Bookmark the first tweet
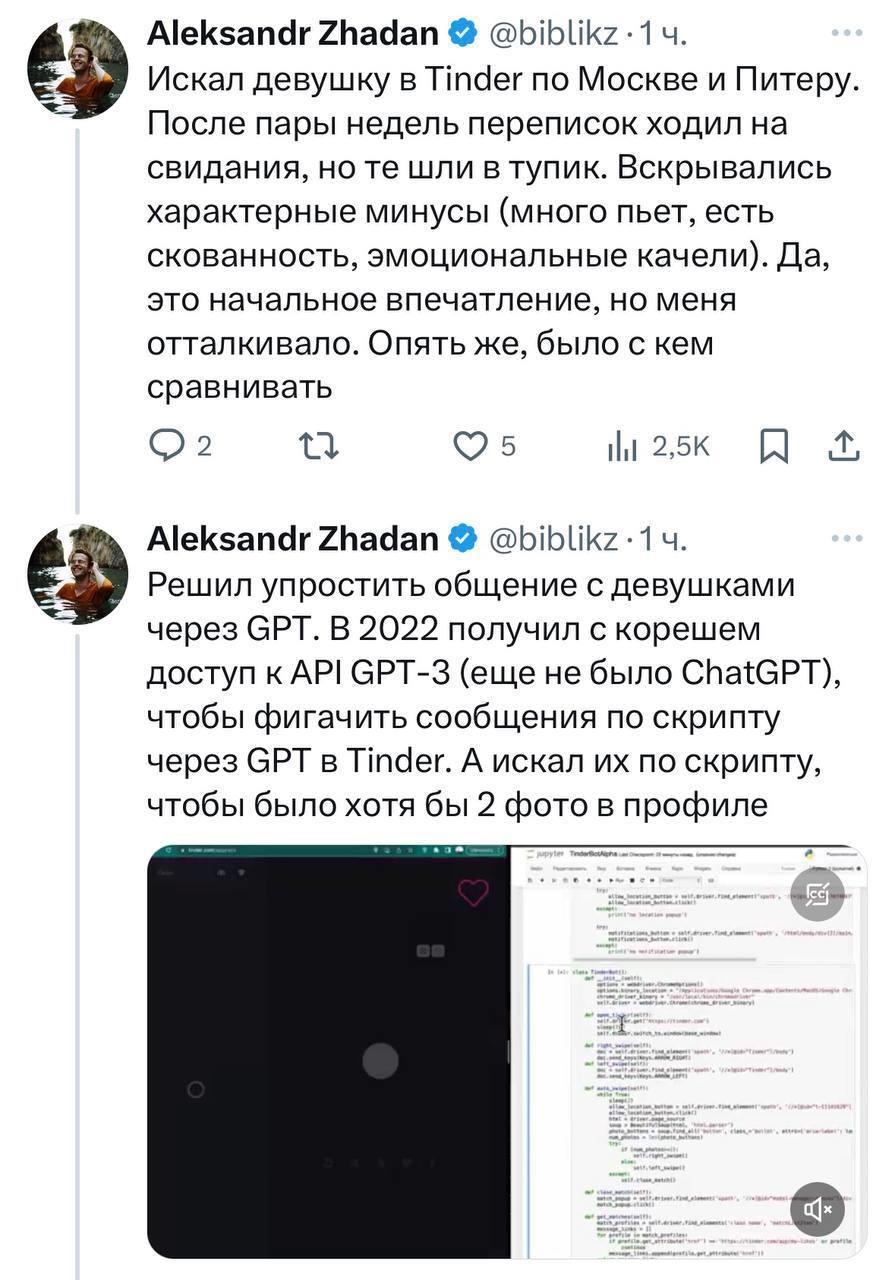895x1280 pixels. tap(774, 447)
